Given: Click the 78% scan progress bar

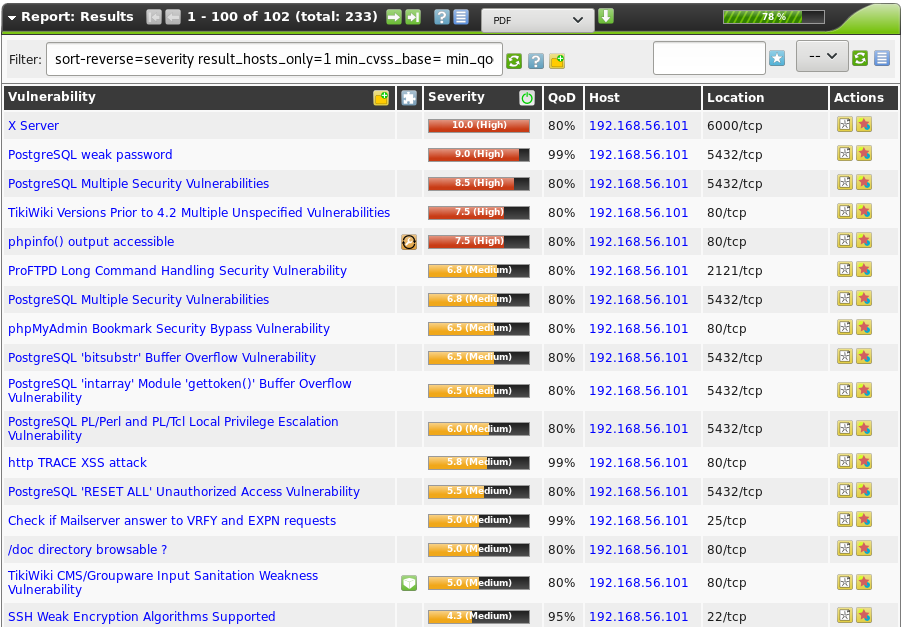Looking at the screenshot, I should click(773, 17).
